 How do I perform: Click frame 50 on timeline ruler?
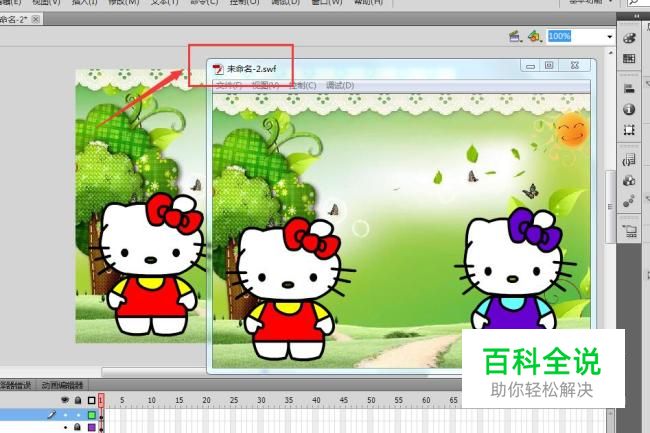(371, 400)
